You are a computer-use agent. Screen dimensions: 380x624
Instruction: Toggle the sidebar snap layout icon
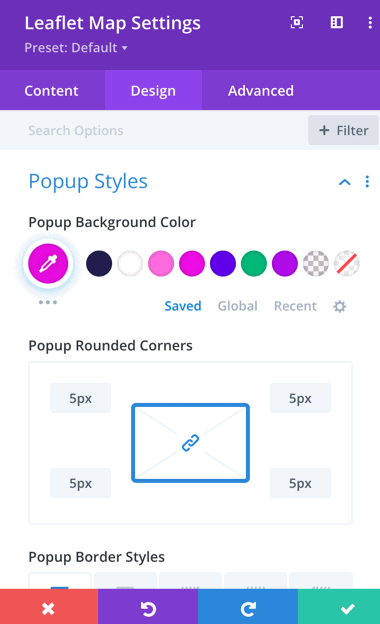tap(337, 22)
